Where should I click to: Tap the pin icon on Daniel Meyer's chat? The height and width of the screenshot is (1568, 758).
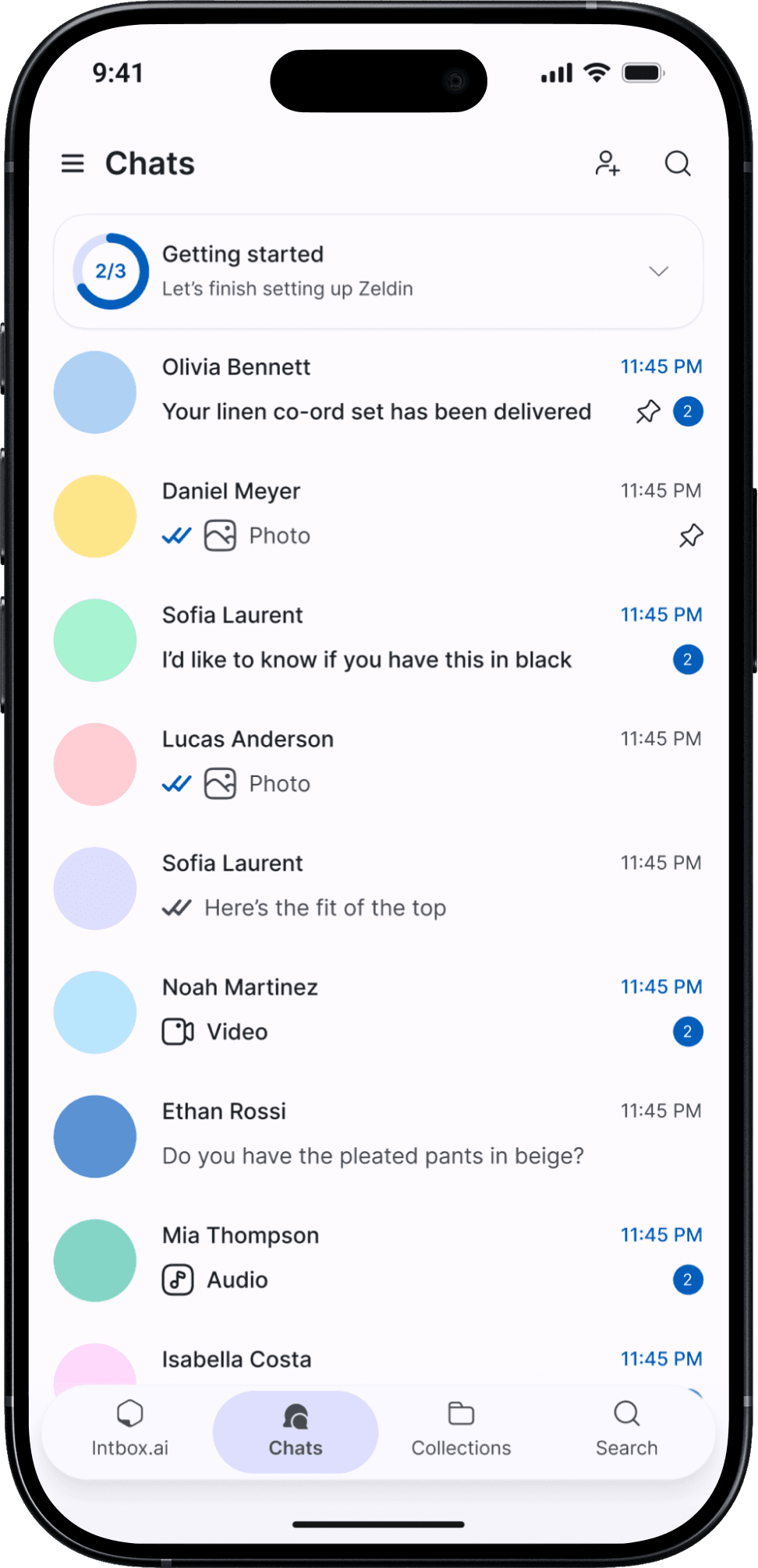click(x=691, y=536)
